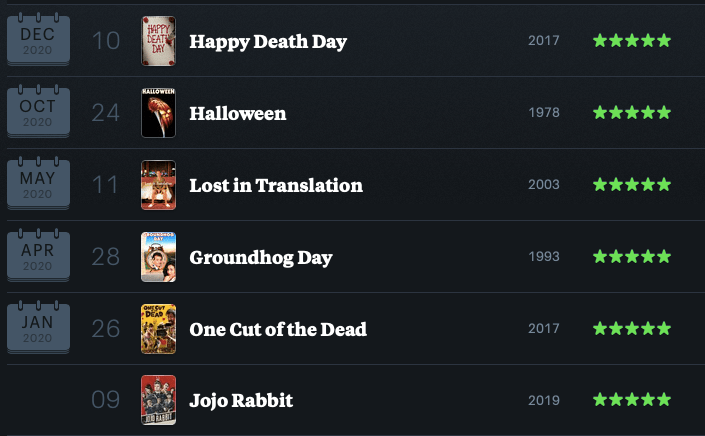Click the Halloween poster thumbnail
The width and height of the screenshot is (705, 436).
pyautogui.click(x=158, y=113)
